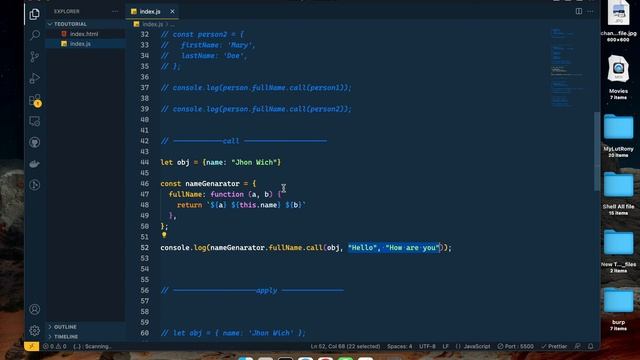The height and width of the screenshot is (360, 640).
Task: Click the remote window indicator in status bar
Action: coord(31,346)
